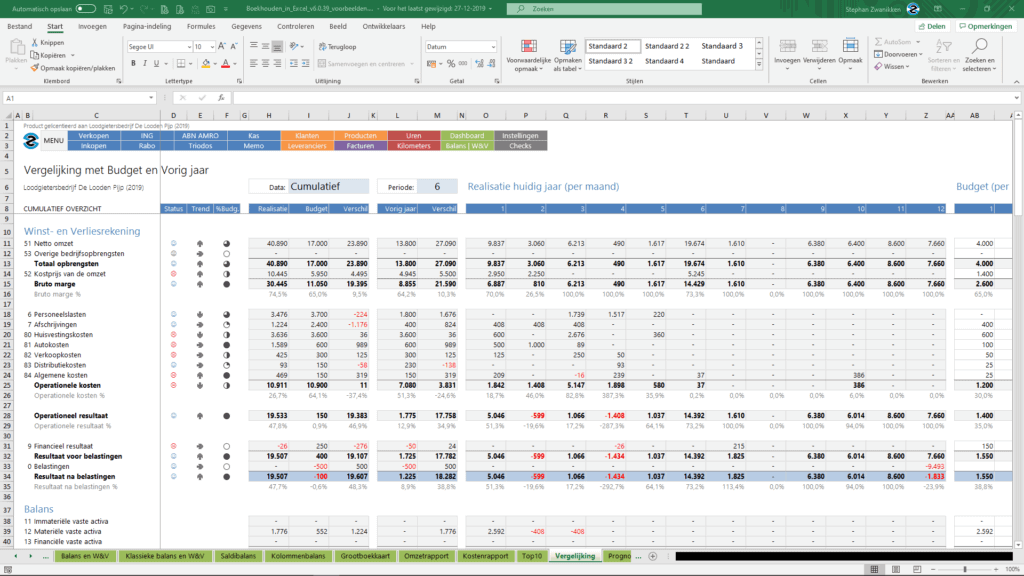Click the Bold formatting icon
Image resolution: width=1024 pixels, height=576 pixels.
click(134, 63)
